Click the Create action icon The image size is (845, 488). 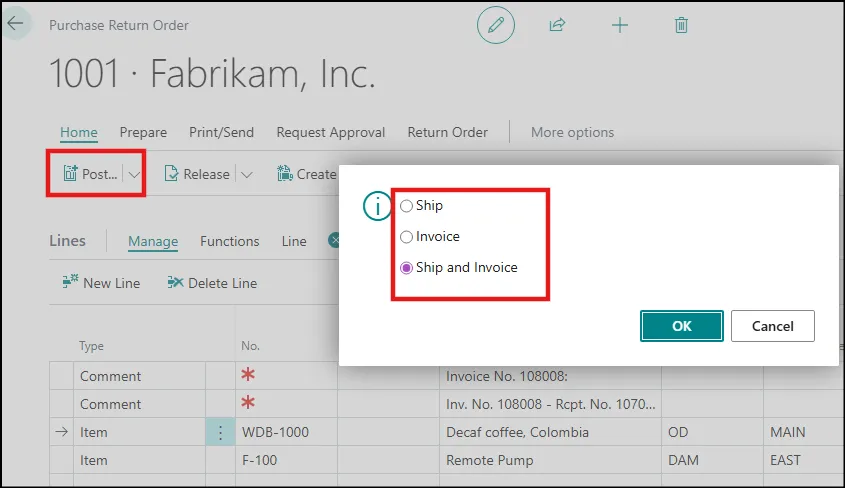pyautogui.click(x=284, y=173)
